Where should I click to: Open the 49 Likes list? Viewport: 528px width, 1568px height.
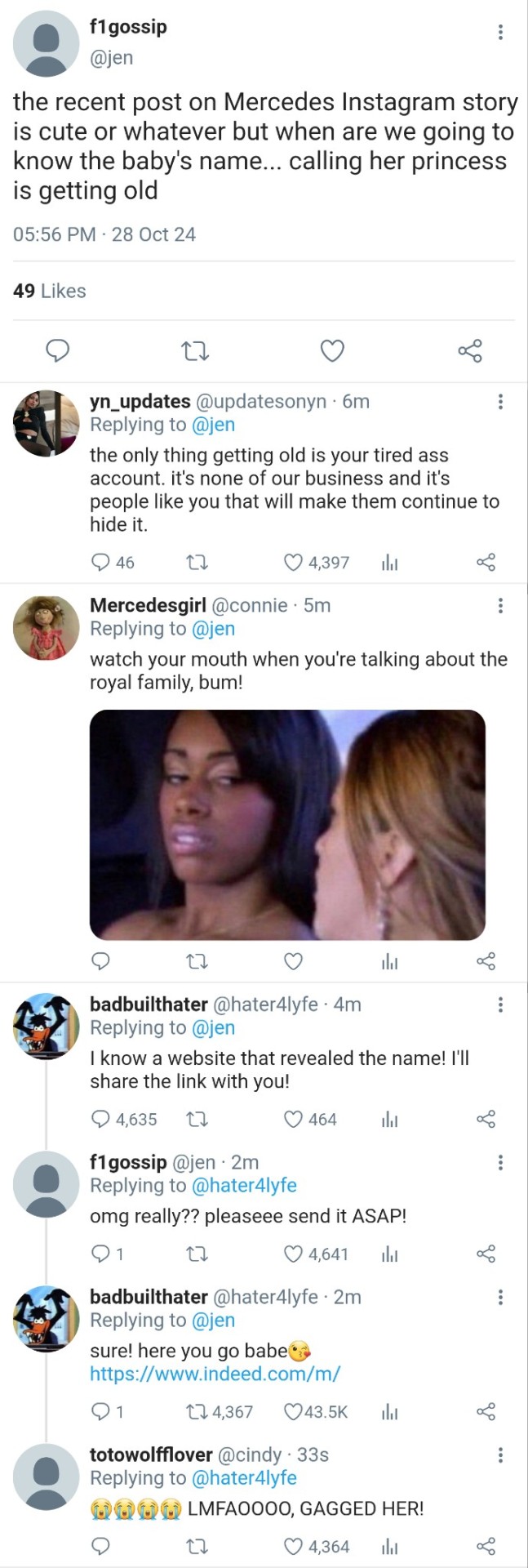(50, 291)
